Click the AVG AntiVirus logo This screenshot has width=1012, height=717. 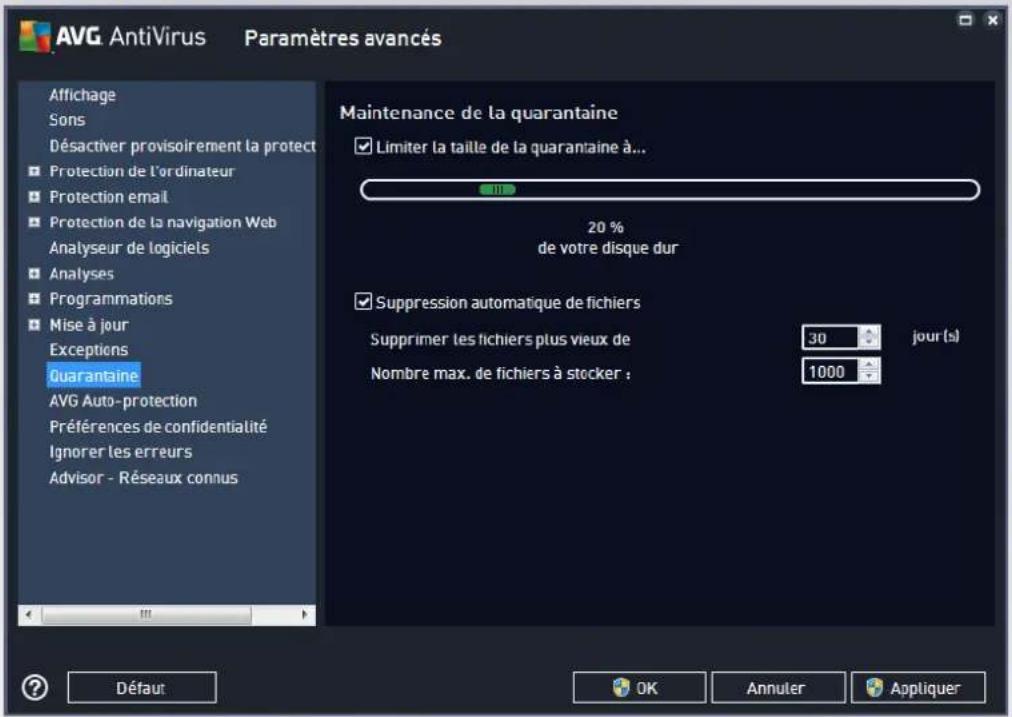112,36
